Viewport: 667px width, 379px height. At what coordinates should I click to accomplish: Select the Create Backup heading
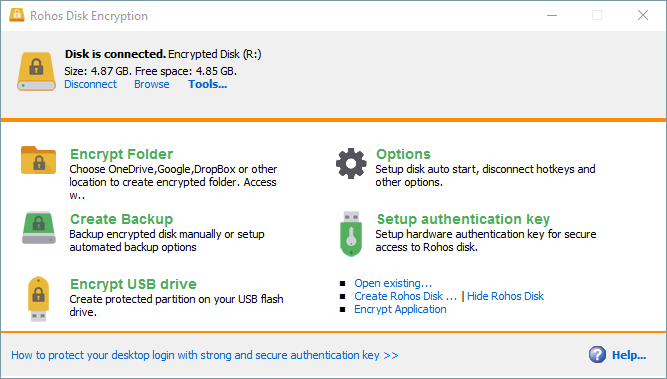121,219
